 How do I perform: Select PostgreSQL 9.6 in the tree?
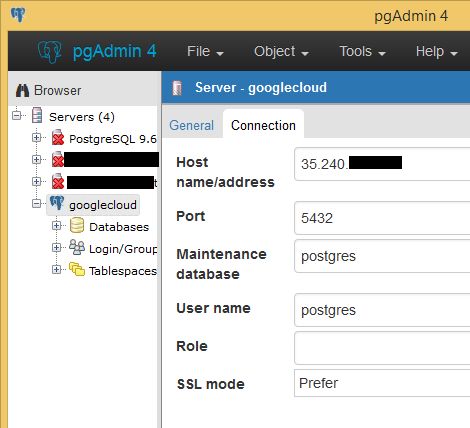(113, 139)
